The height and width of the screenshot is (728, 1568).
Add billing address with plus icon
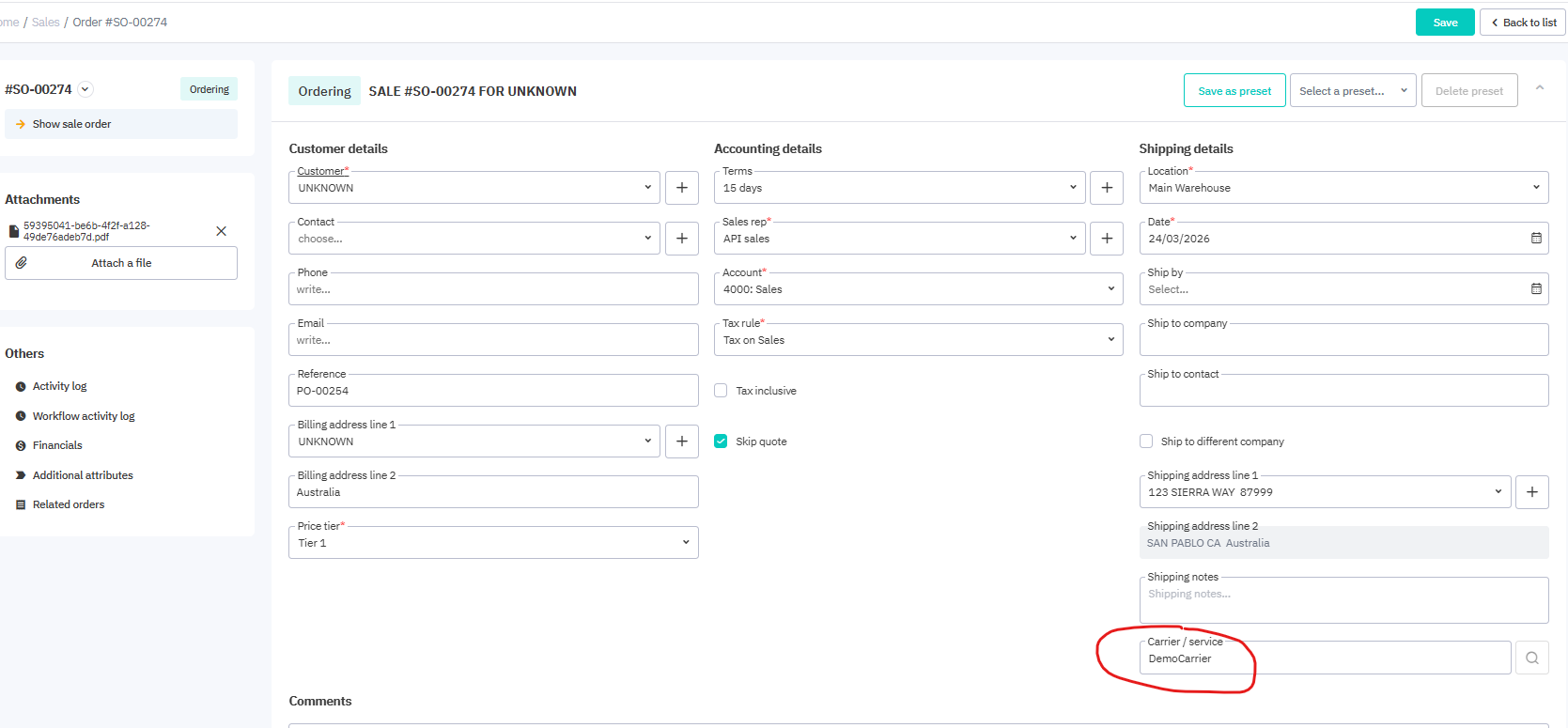coord(682,441)
